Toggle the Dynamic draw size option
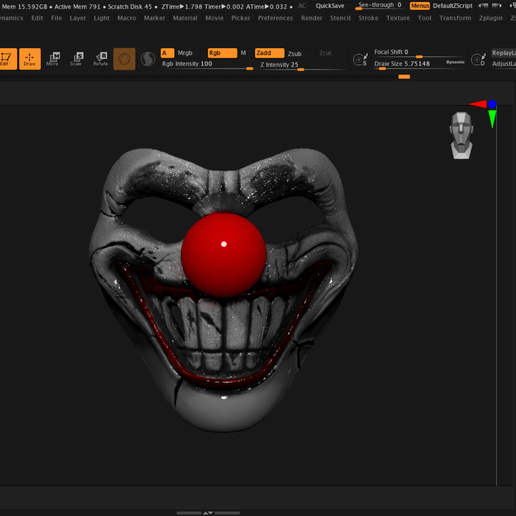This screenshot has height=516, width=516. pyautogui.click(x=455, y=62)
